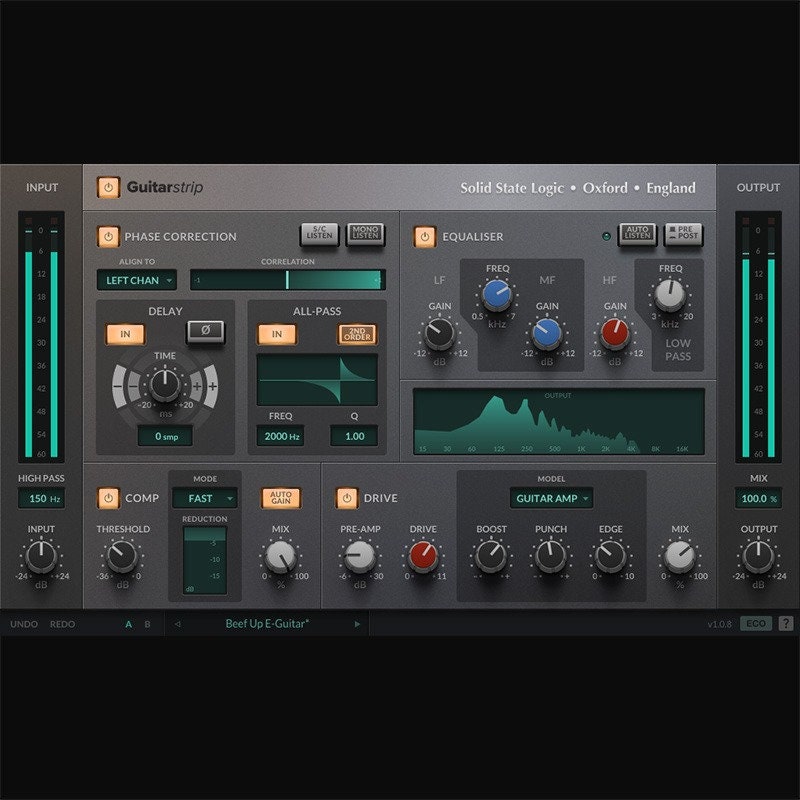Click the Output spectrum analyser display
Viewport: 800px width, 800px height.
pyautogui.click(x=559, y=421)
